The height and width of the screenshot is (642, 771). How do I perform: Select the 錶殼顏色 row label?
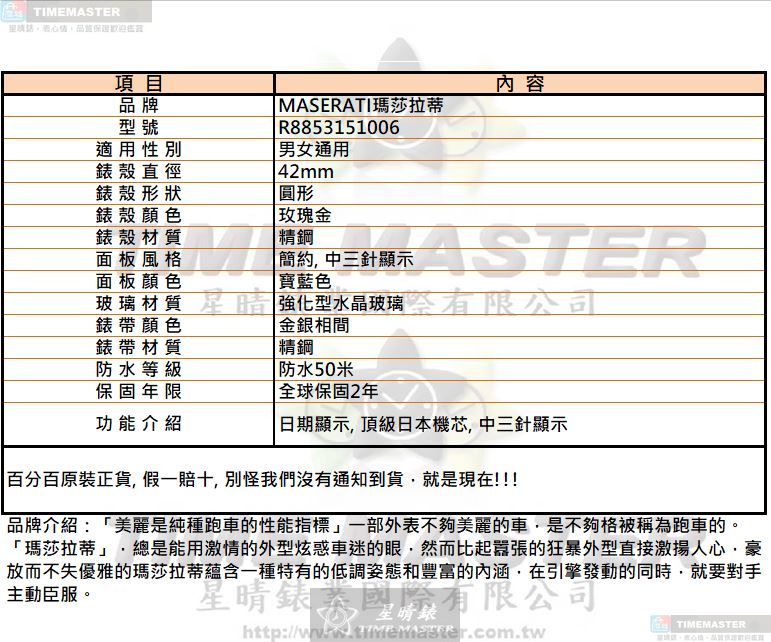[x=139, y=215]
